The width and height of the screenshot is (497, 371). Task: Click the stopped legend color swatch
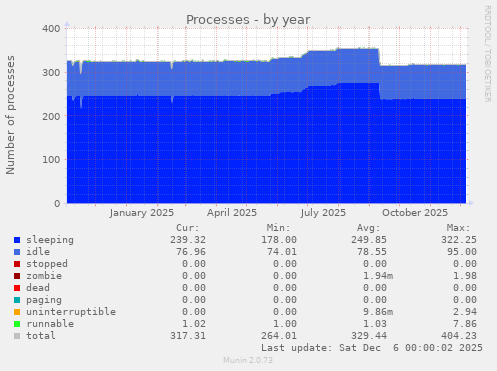click(x=17, y=264)
